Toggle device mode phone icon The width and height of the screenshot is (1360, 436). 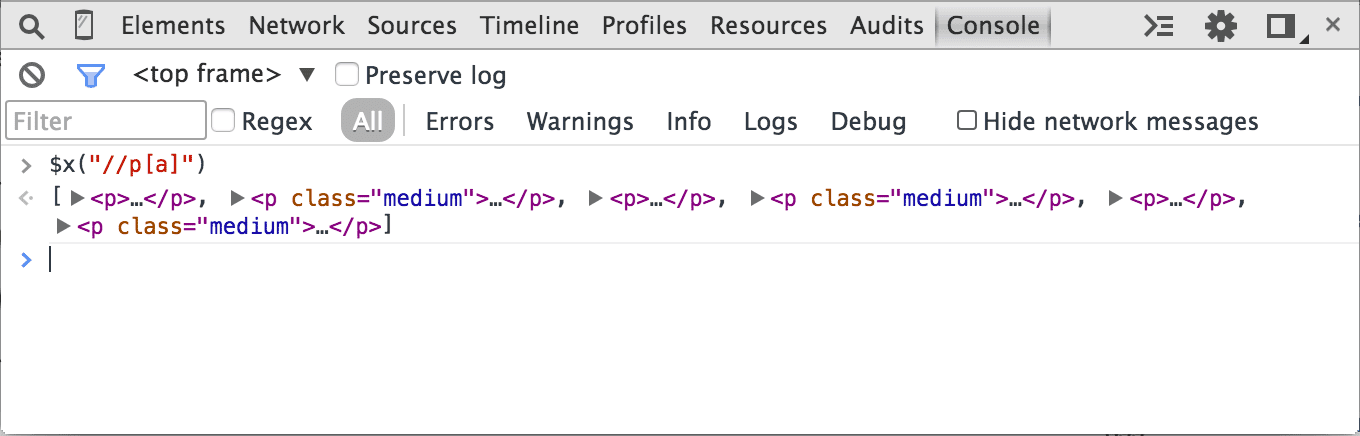point(85,26)
